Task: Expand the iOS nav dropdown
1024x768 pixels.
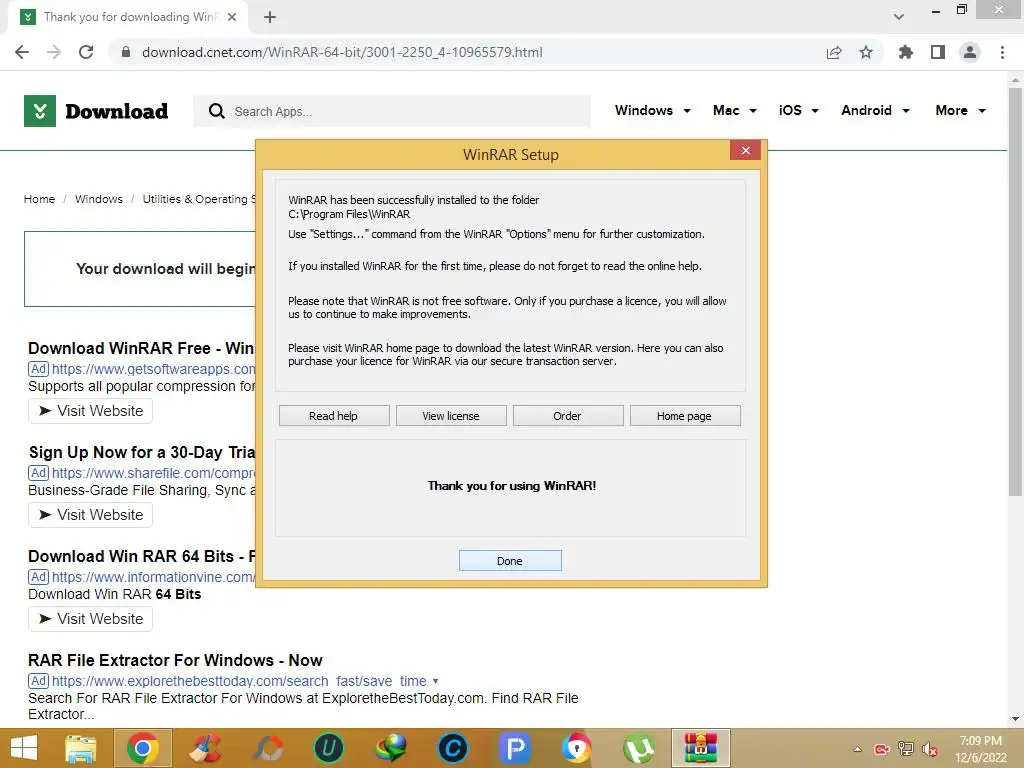Action: coord(798,110)
